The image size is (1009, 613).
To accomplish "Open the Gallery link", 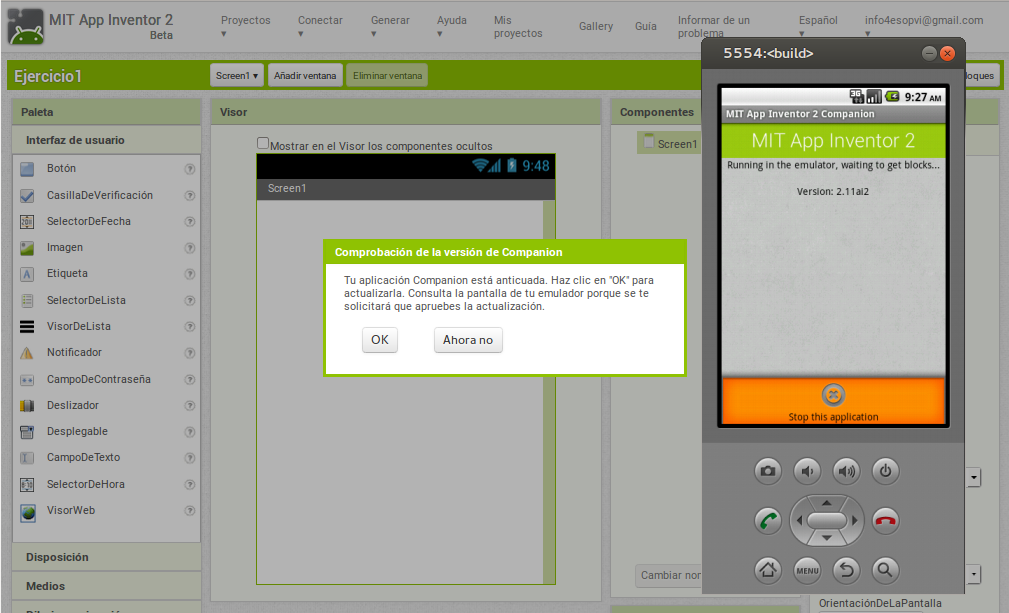I will pyautogui.click(x=596, y=26).
